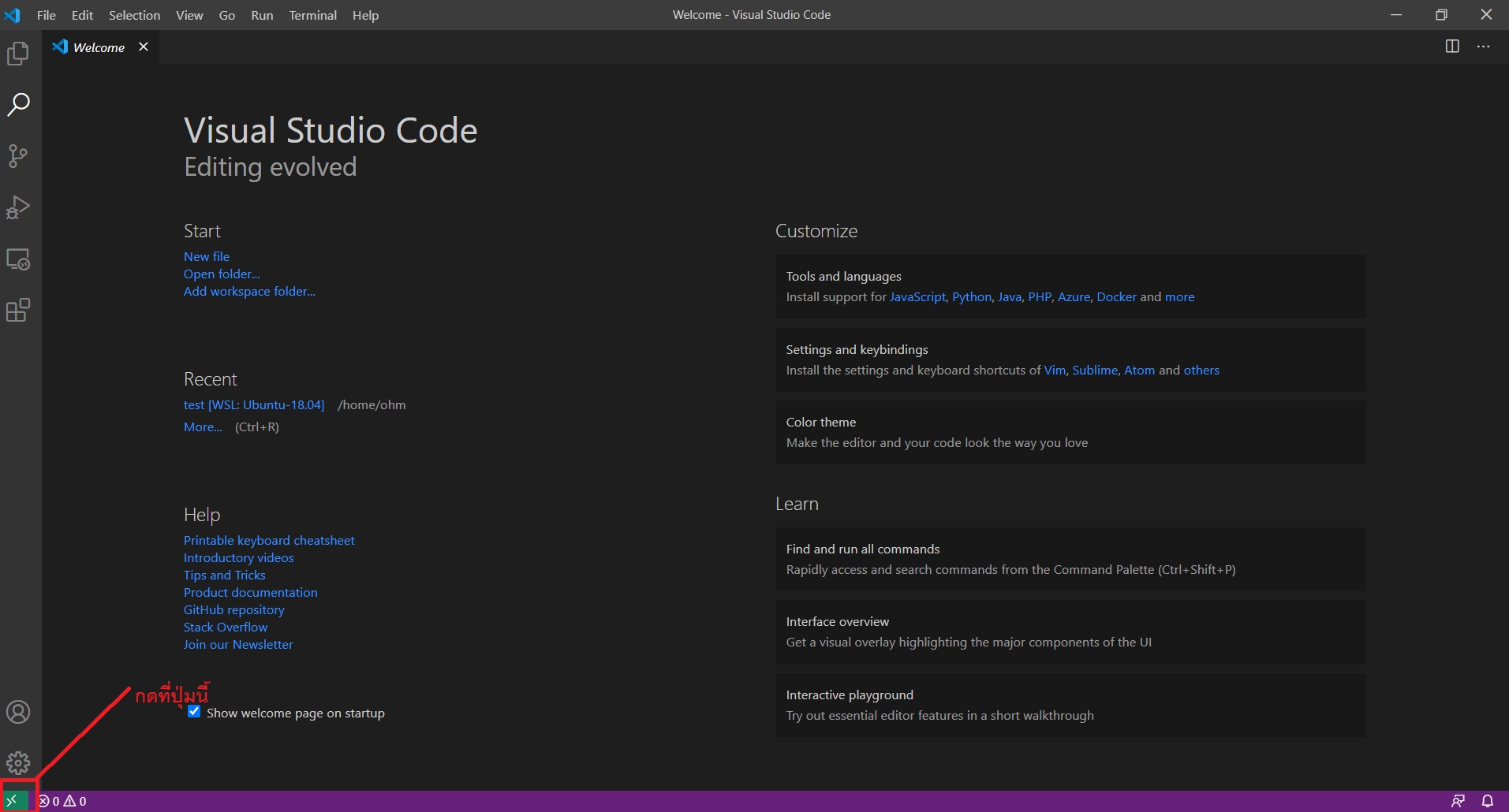
Task: Click the 'others' keybindings link
Action: point(1201,371)
